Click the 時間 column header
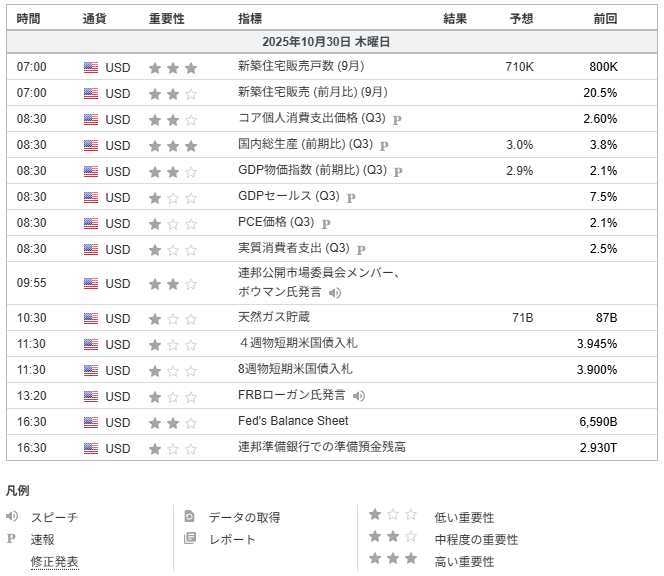 coord(29,19)
